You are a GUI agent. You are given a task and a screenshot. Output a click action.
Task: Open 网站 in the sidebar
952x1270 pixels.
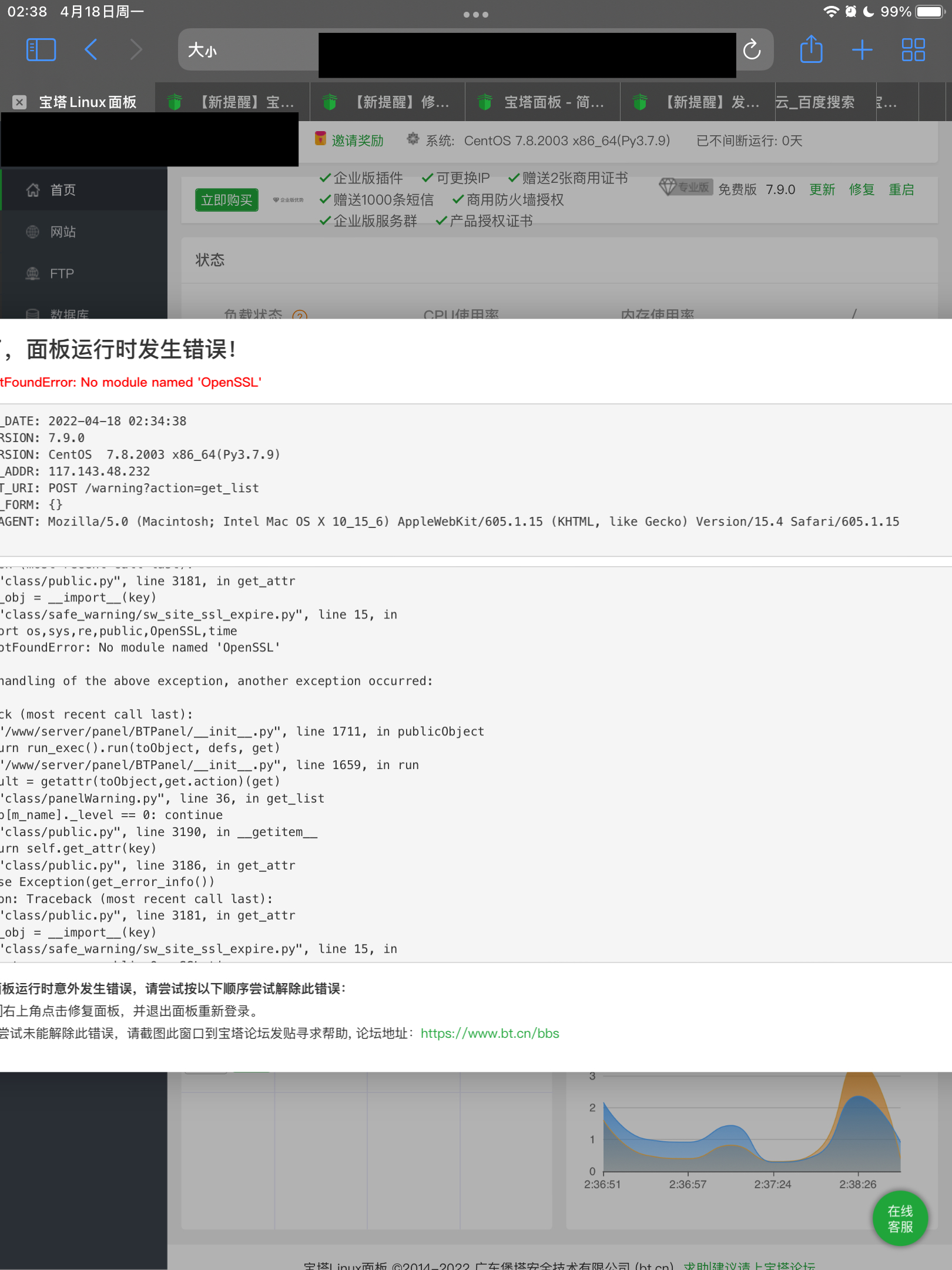[x=84, y=232]
